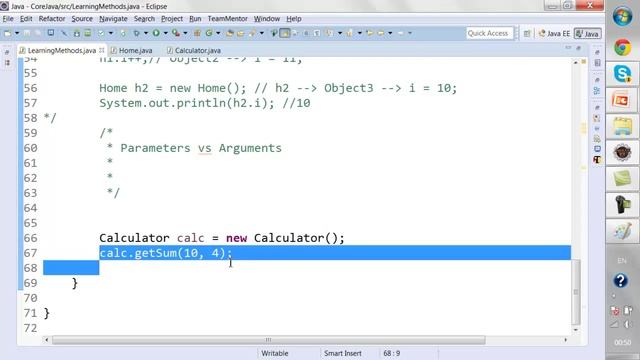Open the TeamMentor menu
The height and width of the screenshot is (360, 640).
[x=227, y=19]
